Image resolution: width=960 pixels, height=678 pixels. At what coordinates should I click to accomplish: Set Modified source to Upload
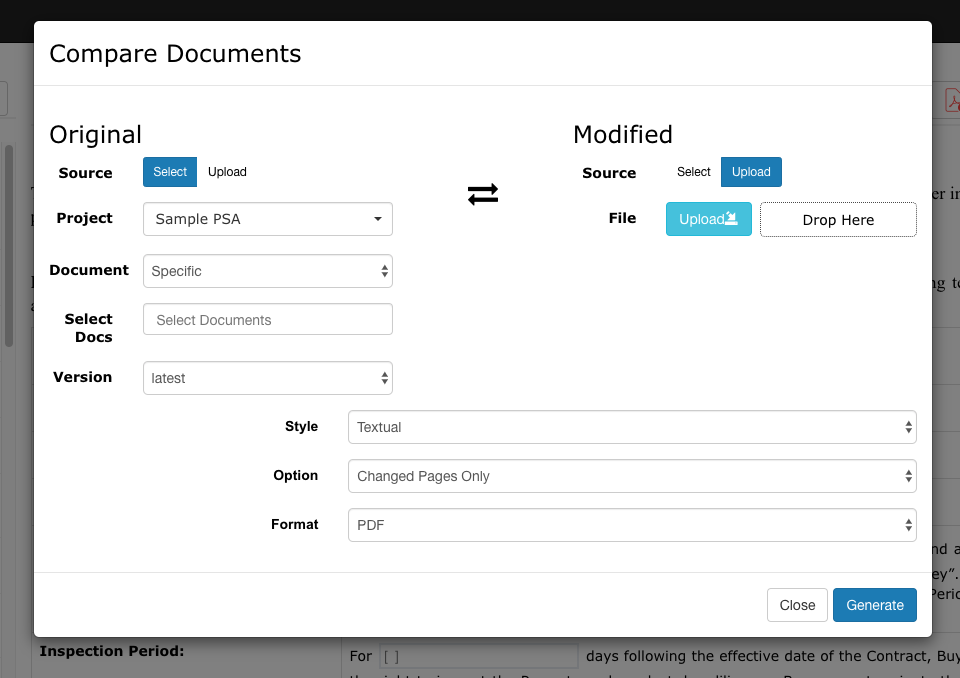[x=751, y=172]
